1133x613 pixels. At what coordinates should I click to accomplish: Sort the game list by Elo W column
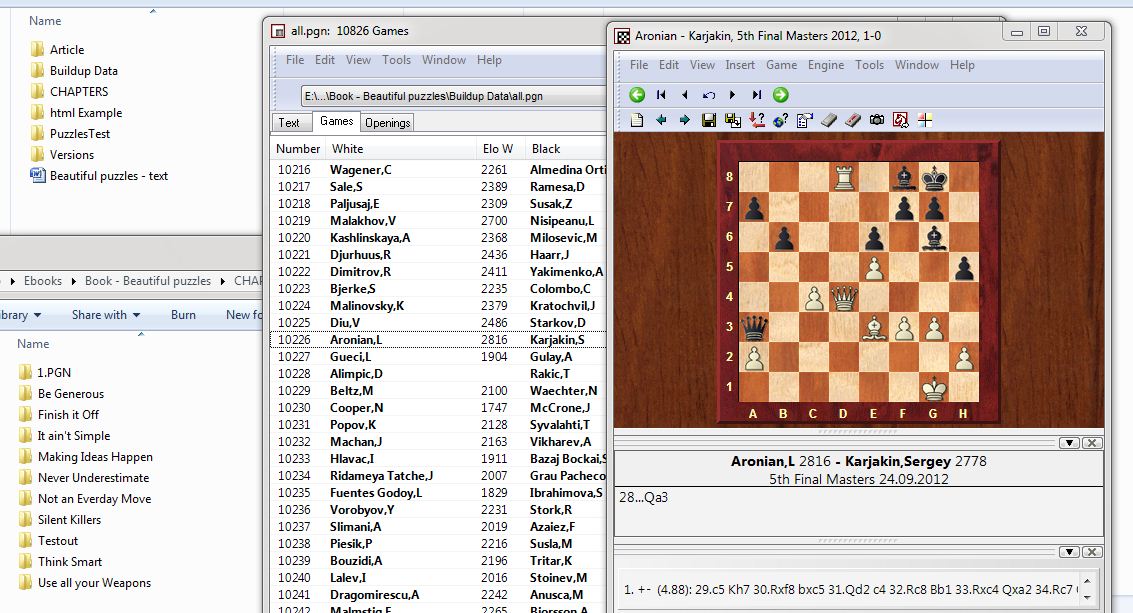tap(497, 149)
